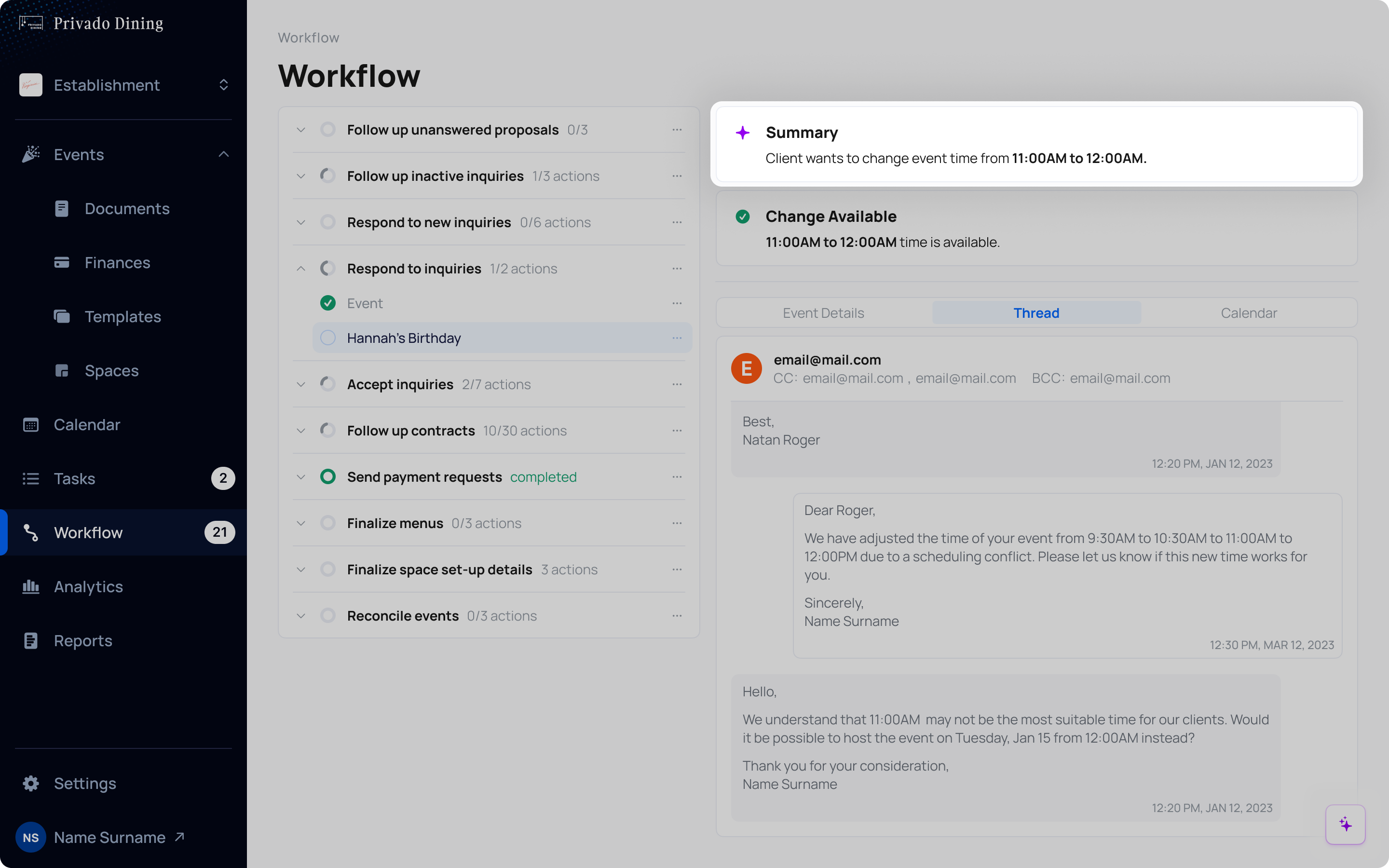The image size is (1389, 868).
Task: Mark Hannah's Birthday task as complete
Action: point(328,338)
